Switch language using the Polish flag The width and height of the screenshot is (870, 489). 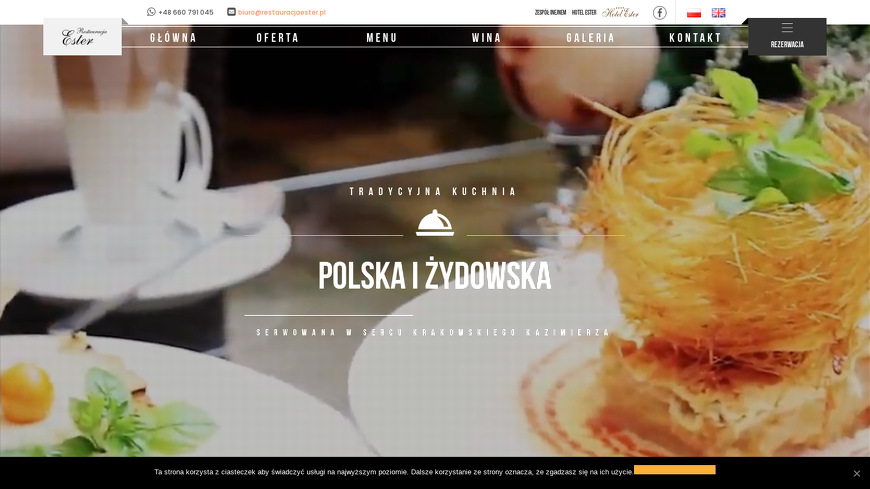point(694,13)
